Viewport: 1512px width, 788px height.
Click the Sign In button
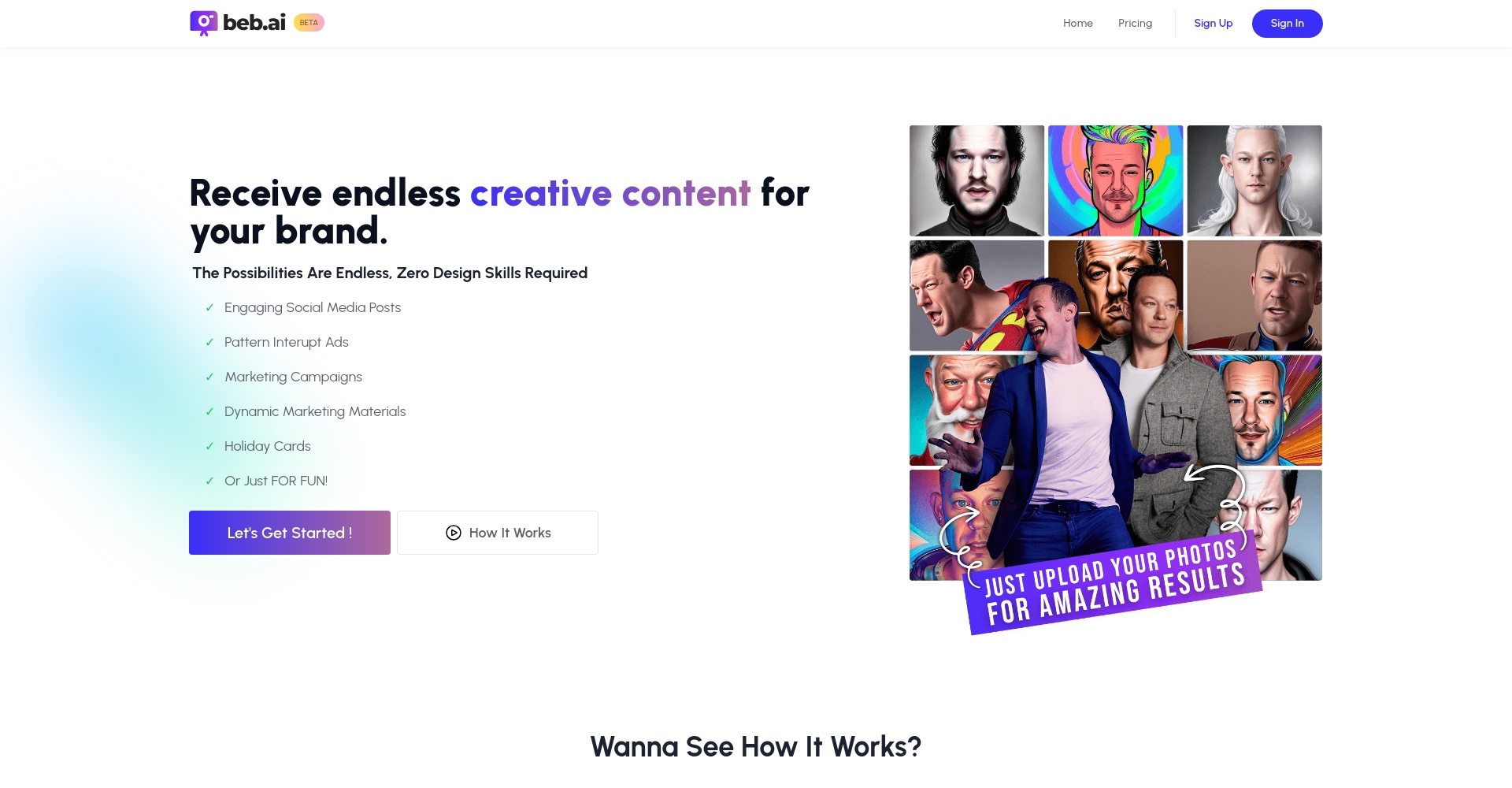tap(1287, 24)
